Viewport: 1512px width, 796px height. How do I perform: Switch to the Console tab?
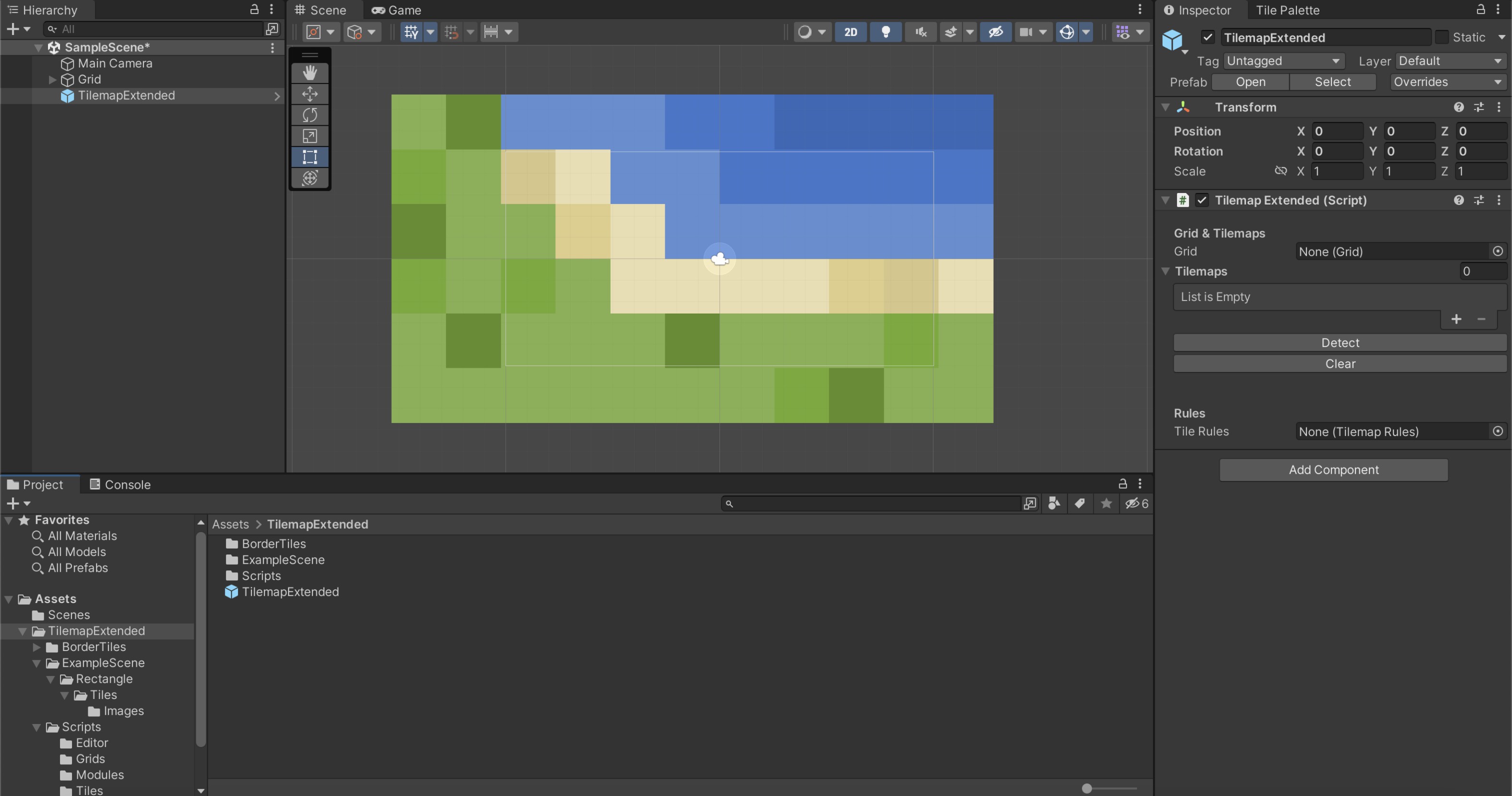click(x=127, y=483)
